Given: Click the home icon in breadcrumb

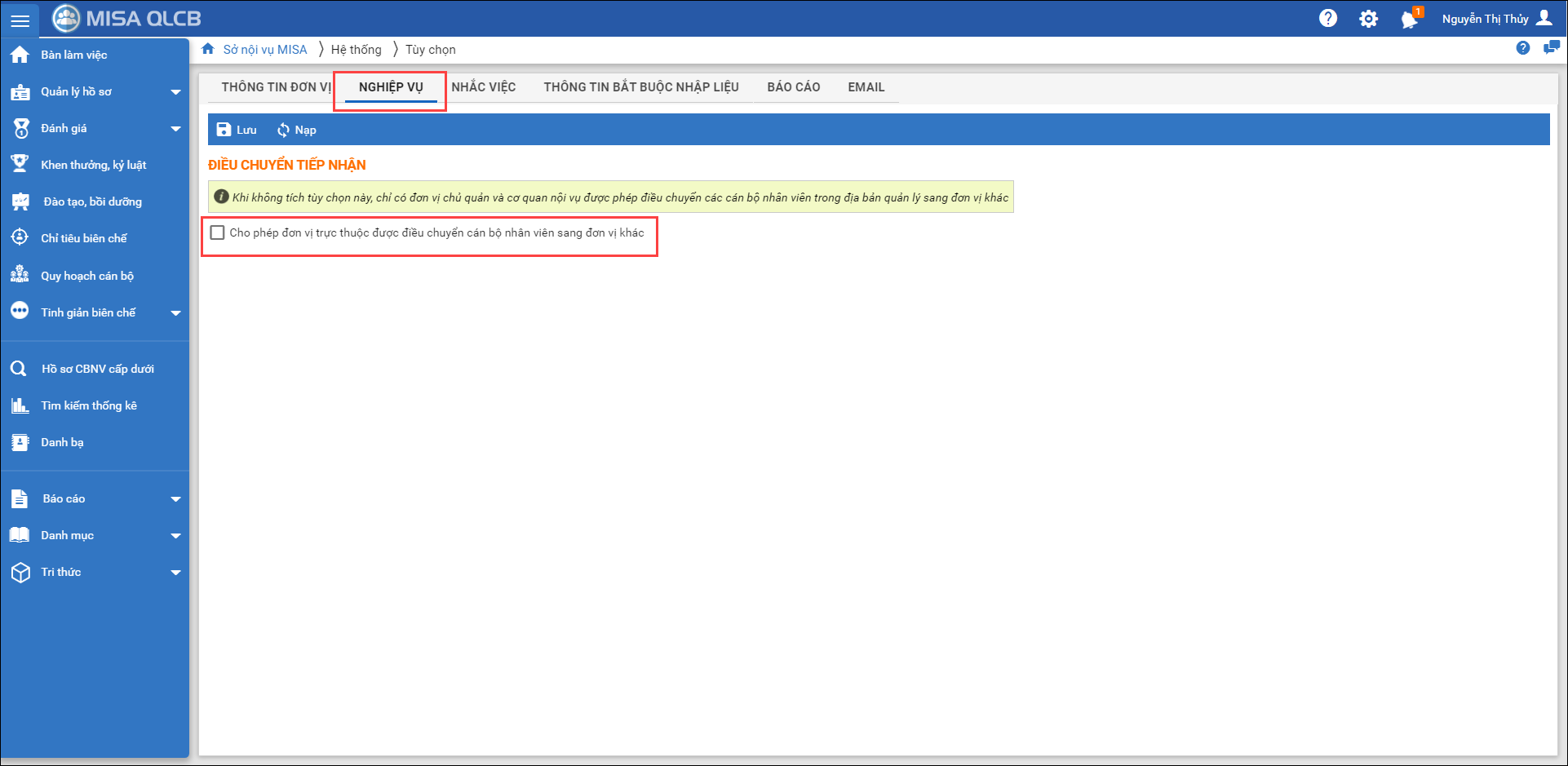Looking at the screenshot, I should click(x=208, y=49).
